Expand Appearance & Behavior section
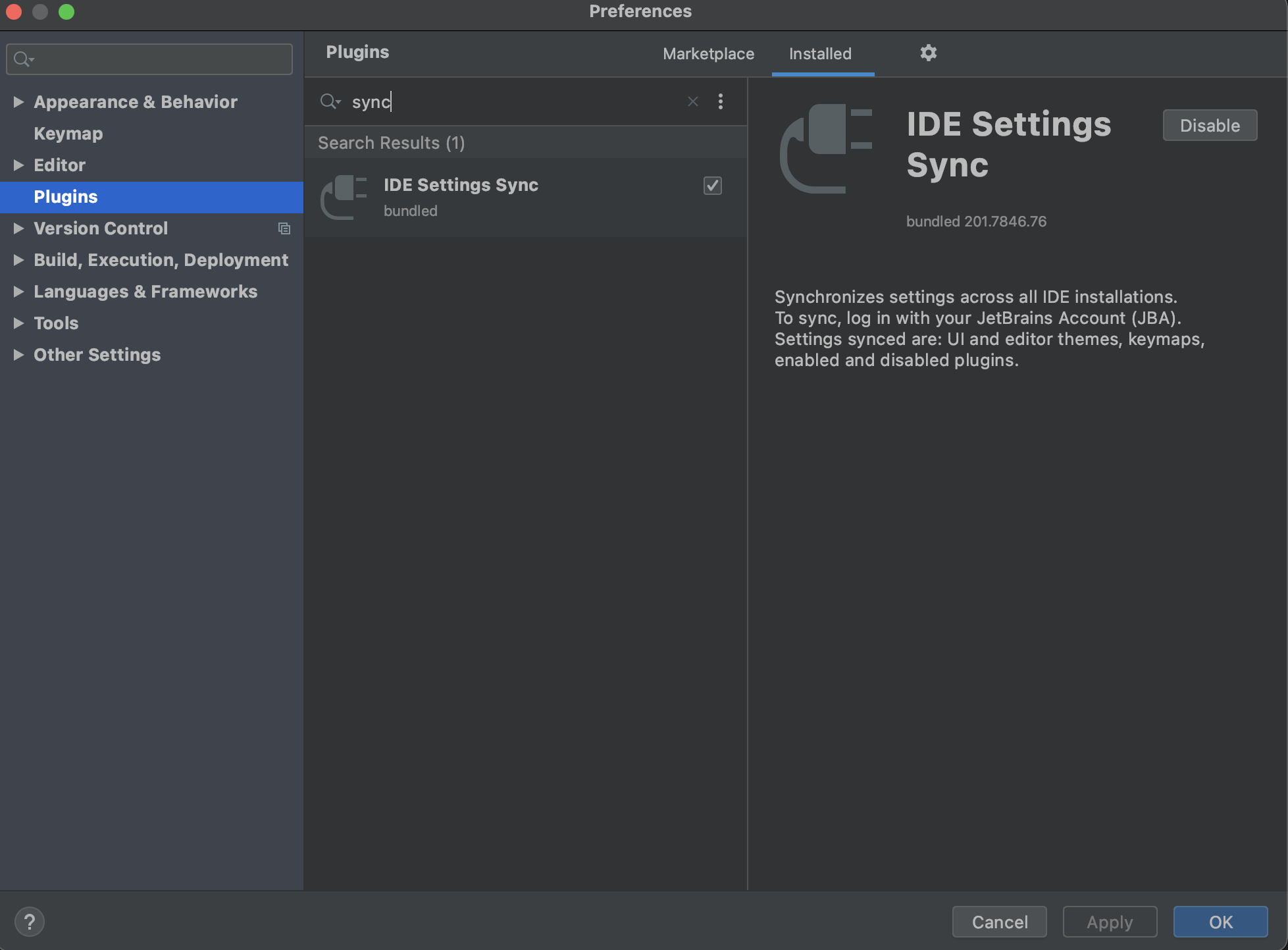This screenshot has width=1288, height=950. 18,102
